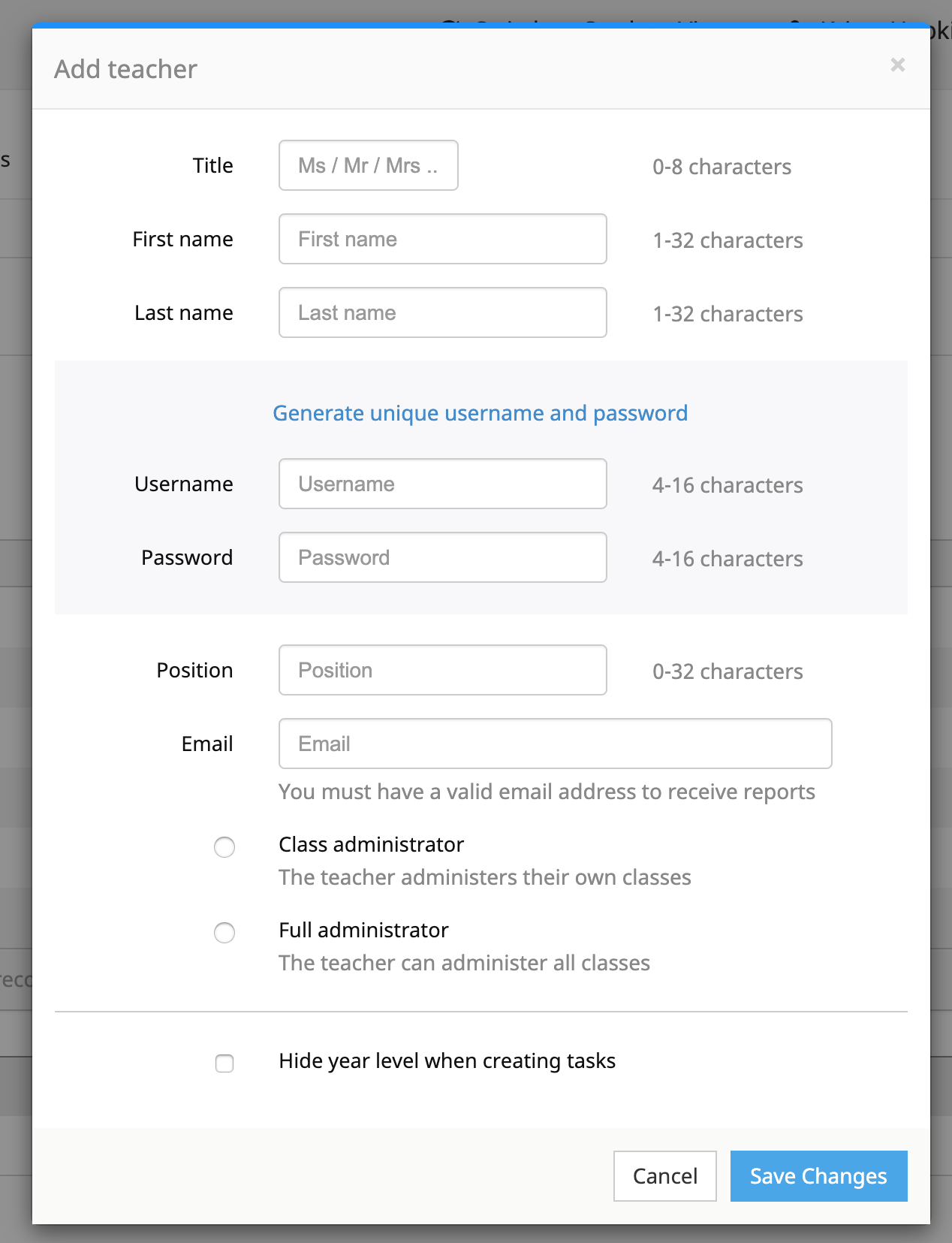Focus the First name text box
This screenshot has height=1243, width=952.
point(442,239)
